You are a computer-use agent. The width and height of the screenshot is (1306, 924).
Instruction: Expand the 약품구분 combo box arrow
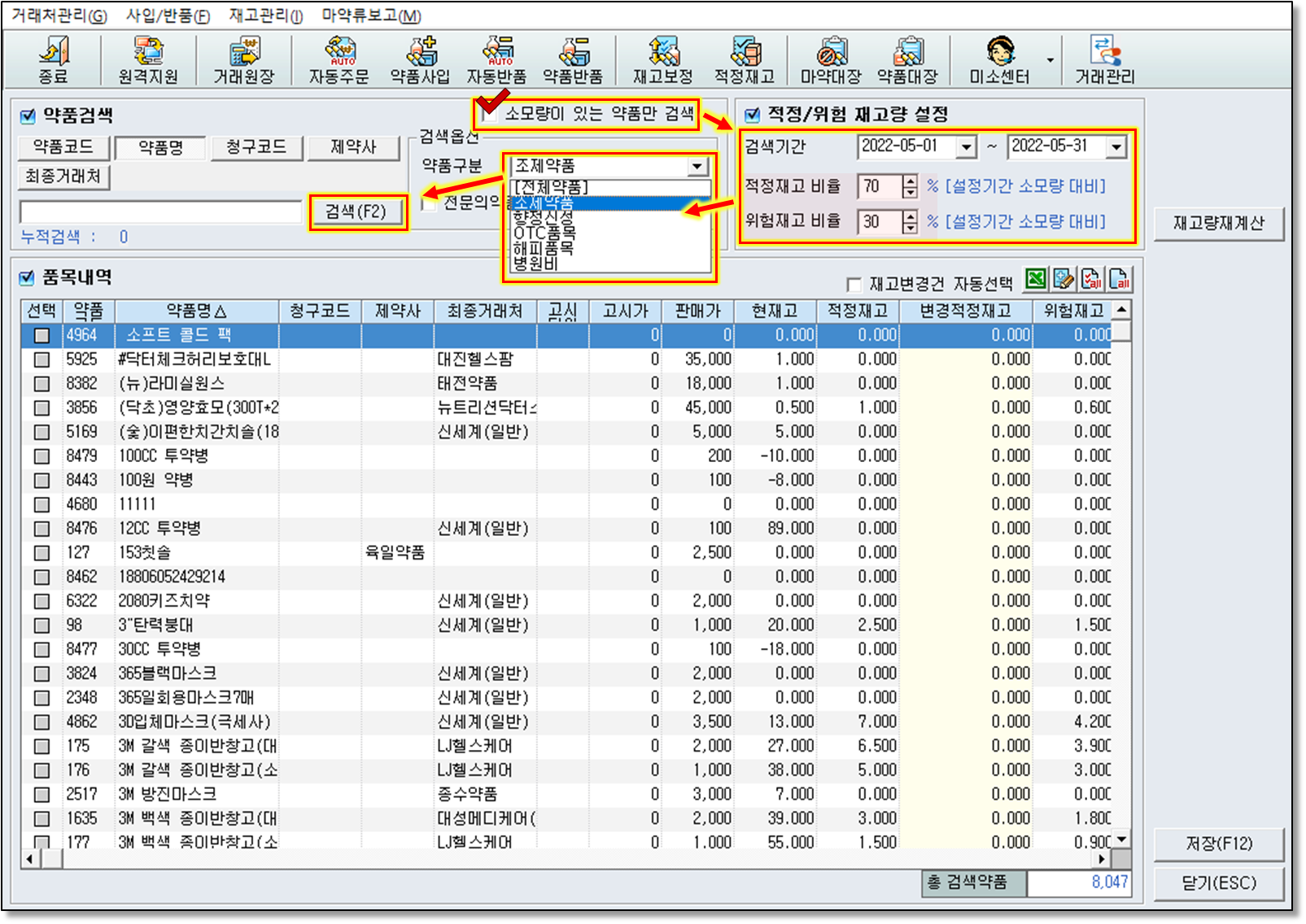[x=697, y=167]
